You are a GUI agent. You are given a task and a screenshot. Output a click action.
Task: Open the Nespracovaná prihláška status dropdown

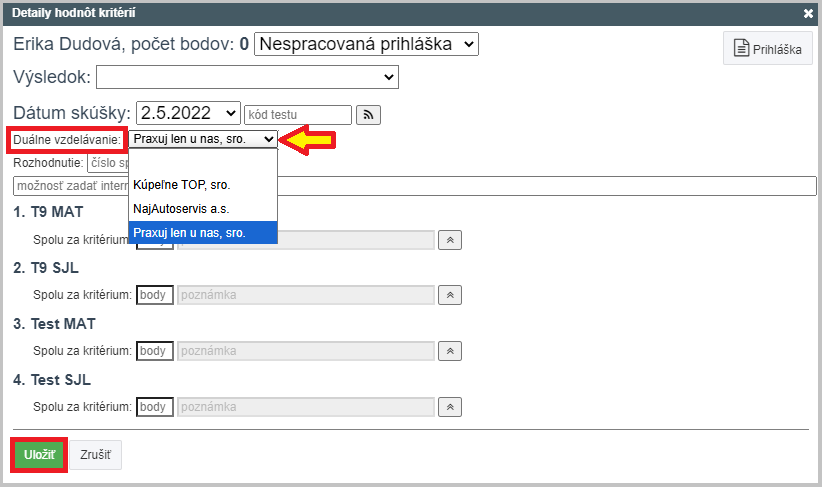click(366, 44)
